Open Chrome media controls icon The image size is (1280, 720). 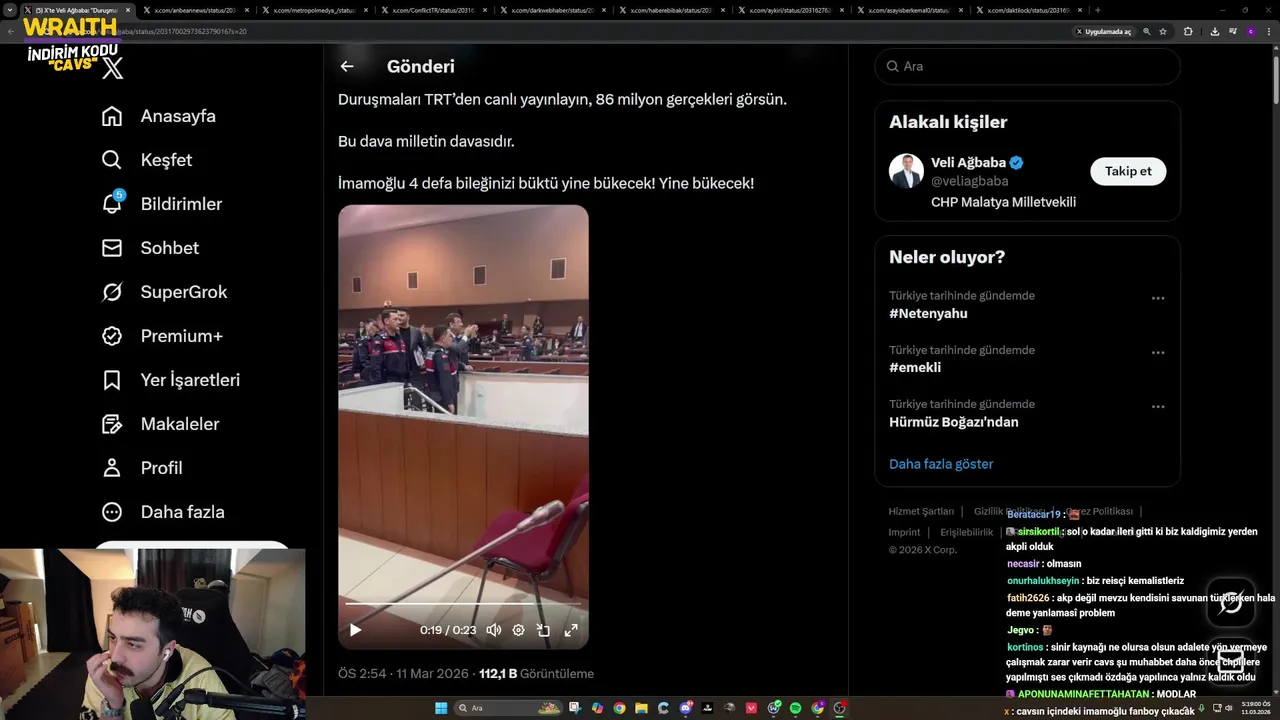click(x=1232, y=31)
